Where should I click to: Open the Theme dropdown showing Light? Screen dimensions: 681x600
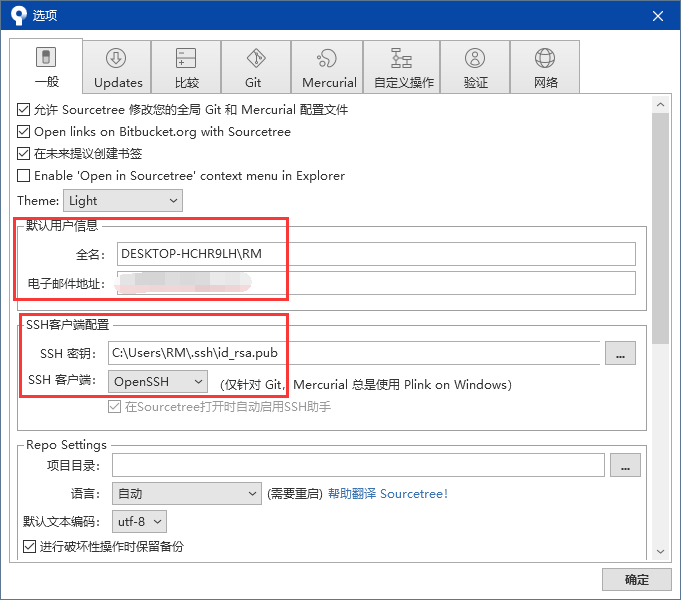click(123, 200)
